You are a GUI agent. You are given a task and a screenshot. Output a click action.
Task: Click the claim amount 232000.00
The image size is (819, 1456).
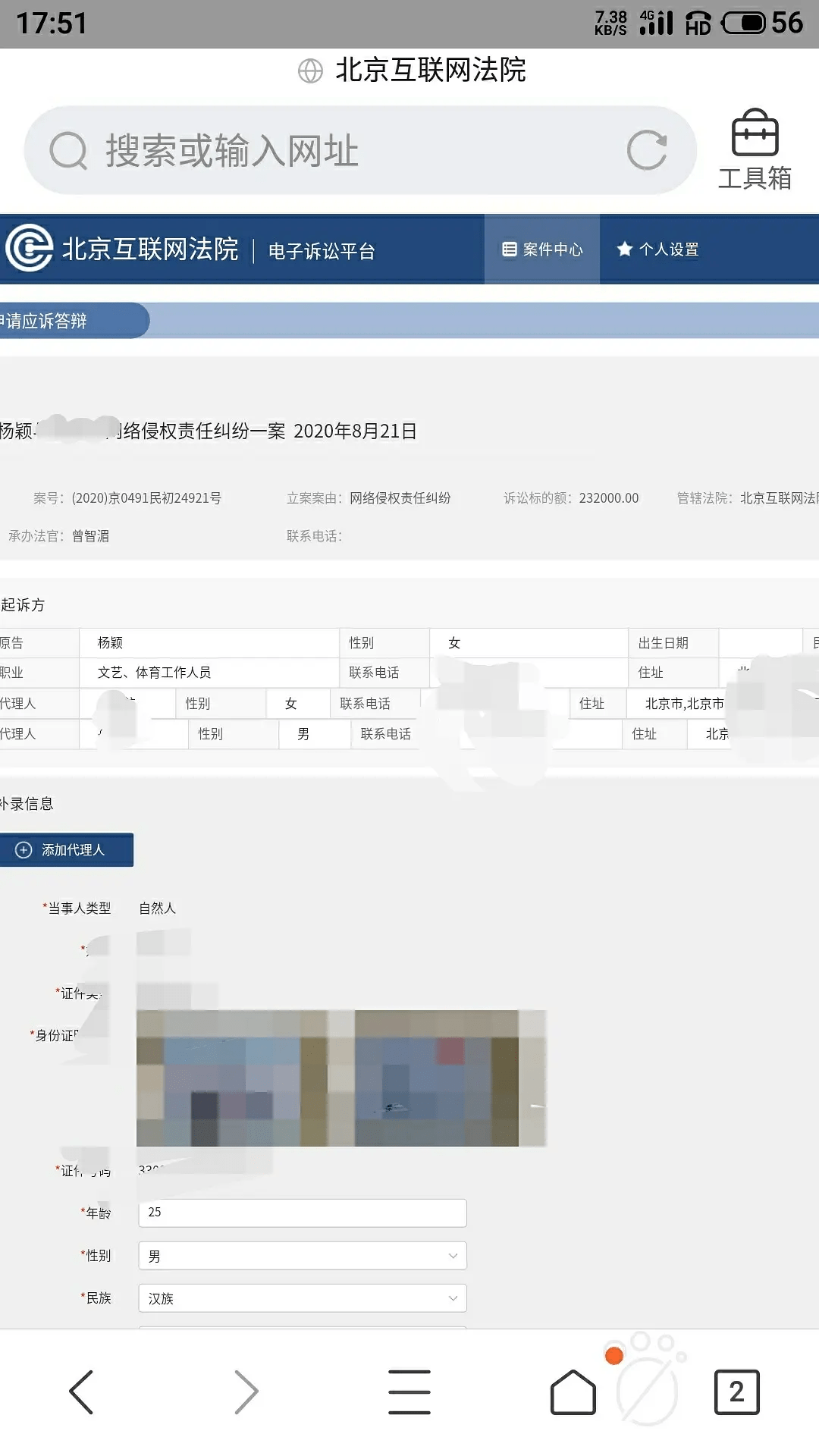[x=609, y=498]
